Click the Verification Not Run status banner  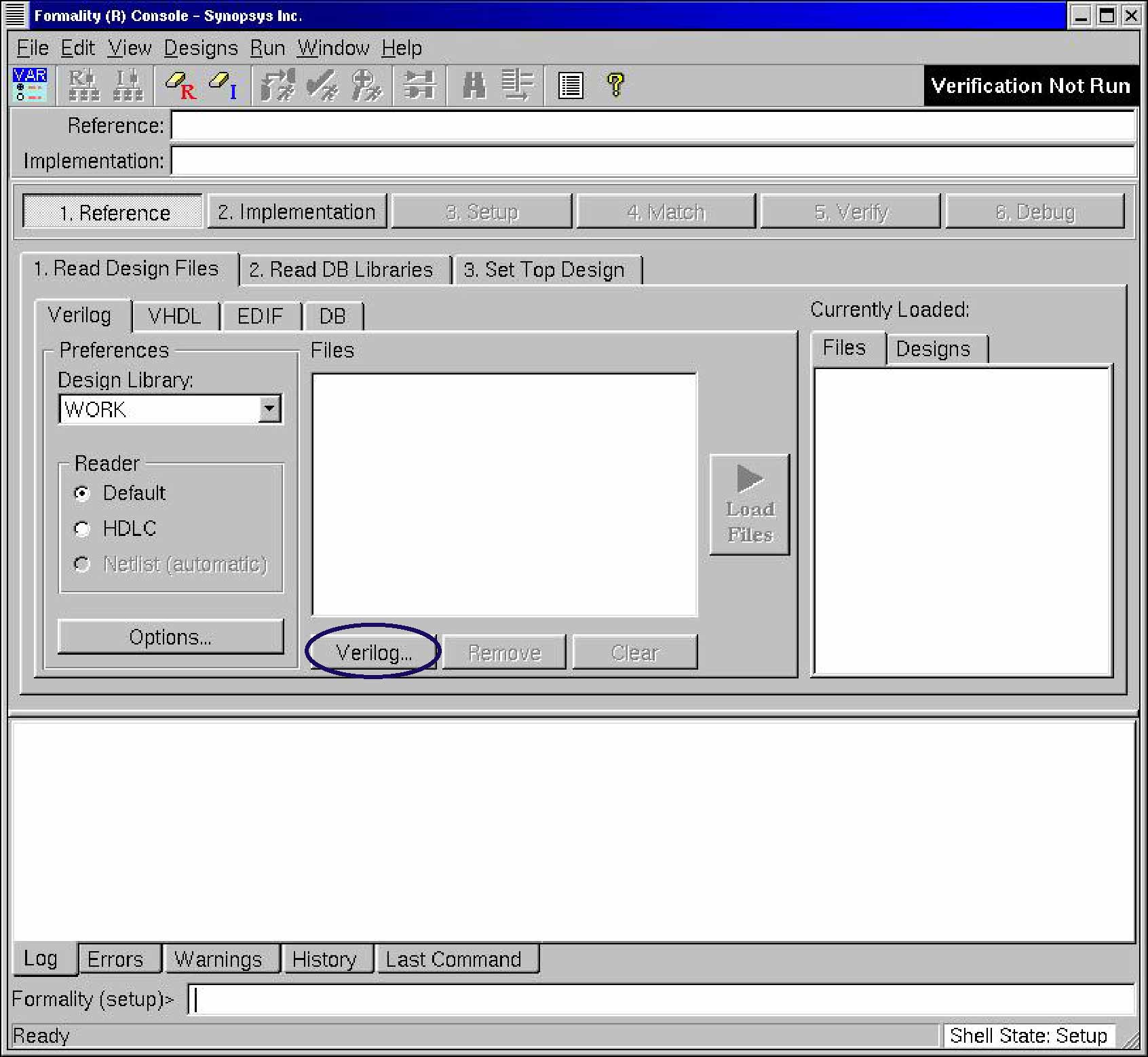1031,85
